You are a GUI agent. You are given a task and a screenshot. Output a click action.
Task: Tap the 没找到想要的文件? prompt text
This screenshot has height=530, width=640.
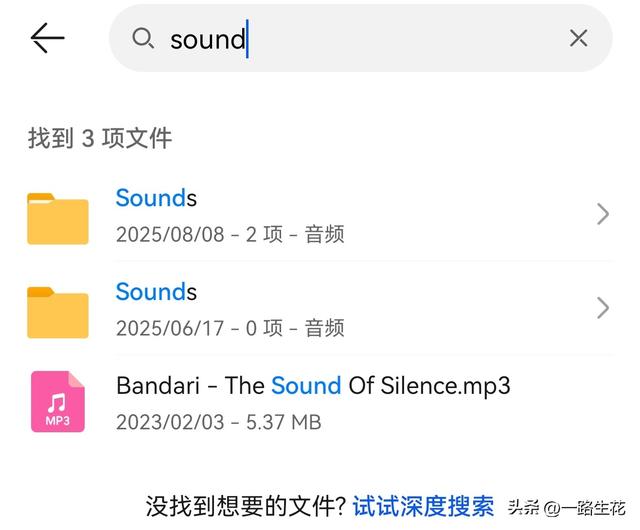246,507
